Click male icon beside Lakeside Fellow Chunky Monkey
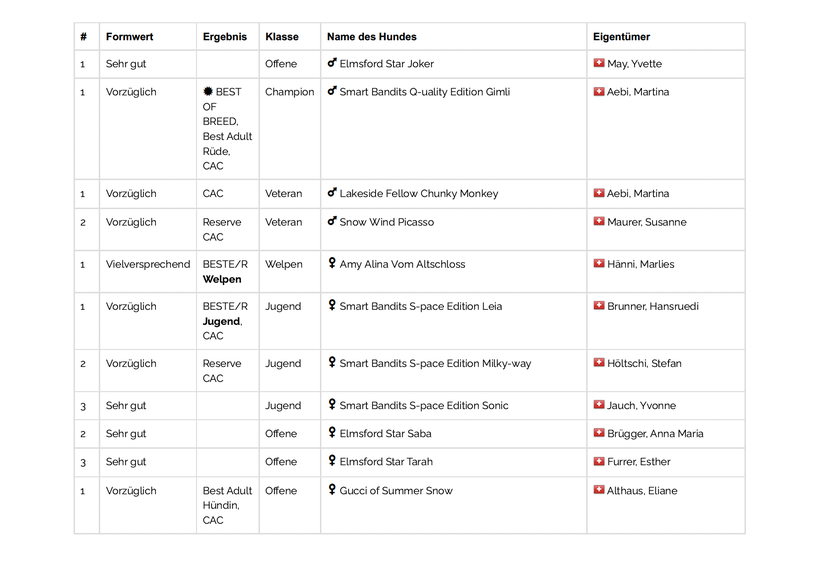Image resolution: width=820 pixels, height=578 pixels. coord(332,193)
